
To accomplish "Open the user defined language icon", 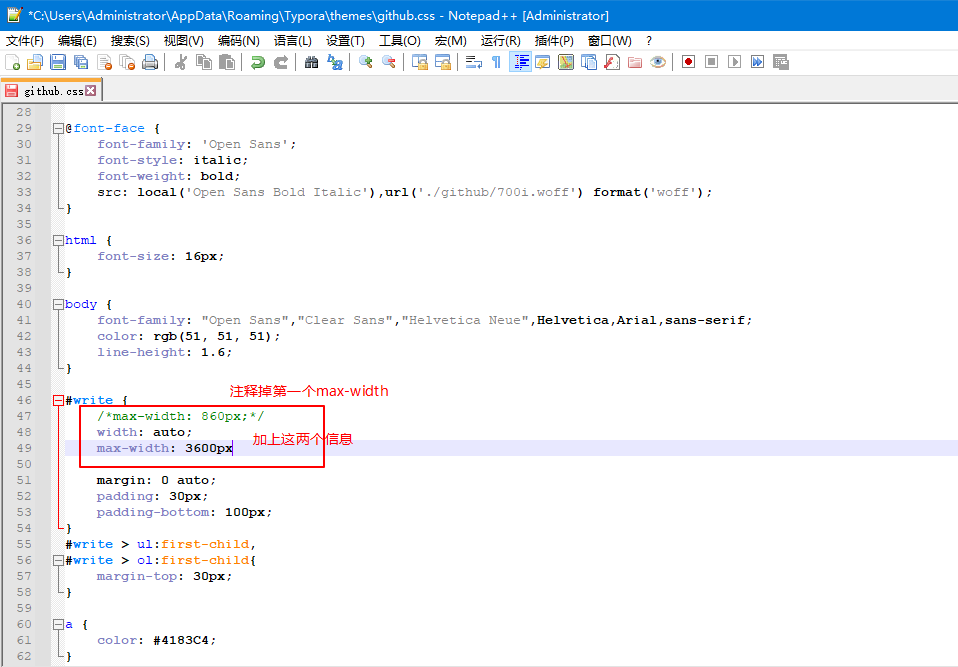I will click(543, 62).
